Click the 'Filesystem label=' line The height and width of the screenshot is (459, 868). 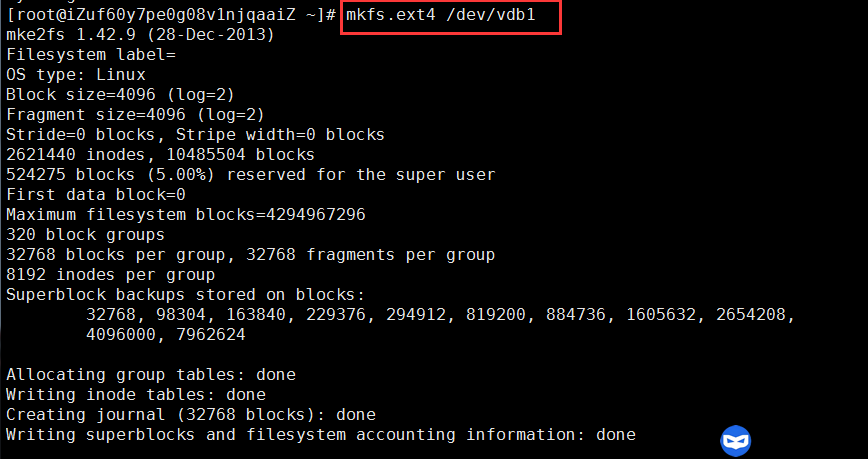(90, 55)
